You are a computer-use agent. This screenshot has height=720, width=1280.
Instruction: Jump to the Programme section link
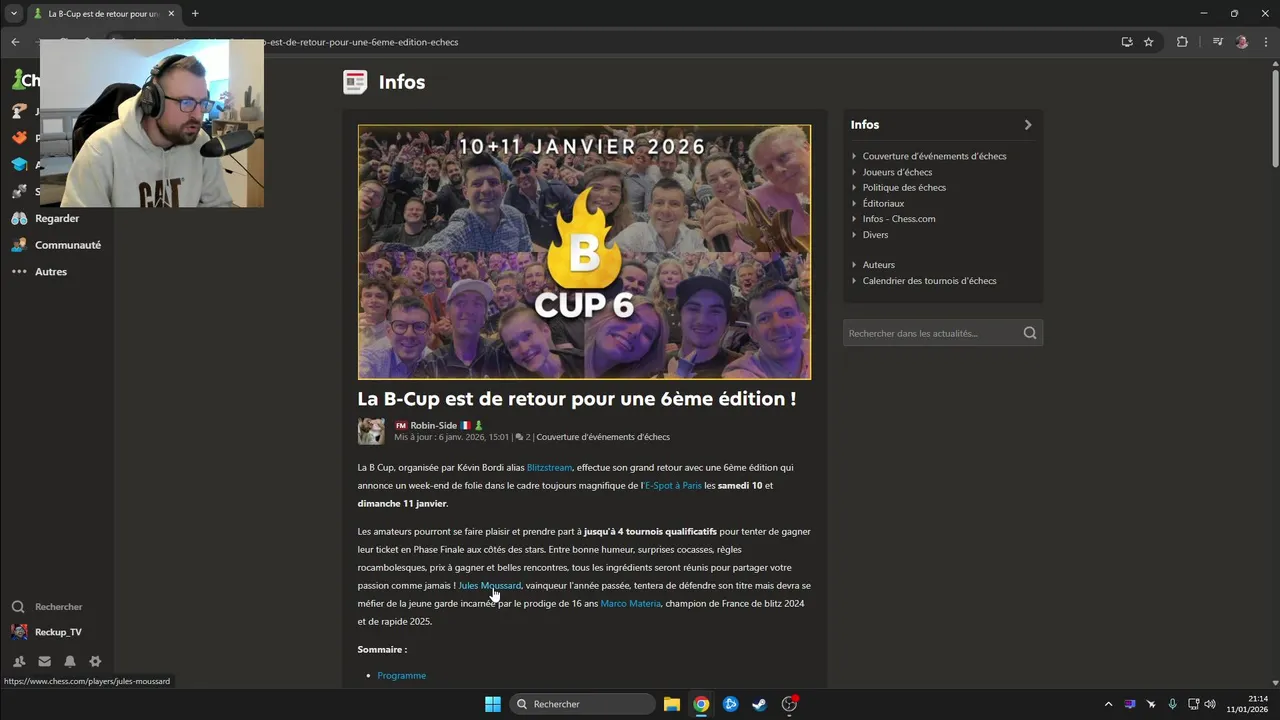[x=402, y=675]
